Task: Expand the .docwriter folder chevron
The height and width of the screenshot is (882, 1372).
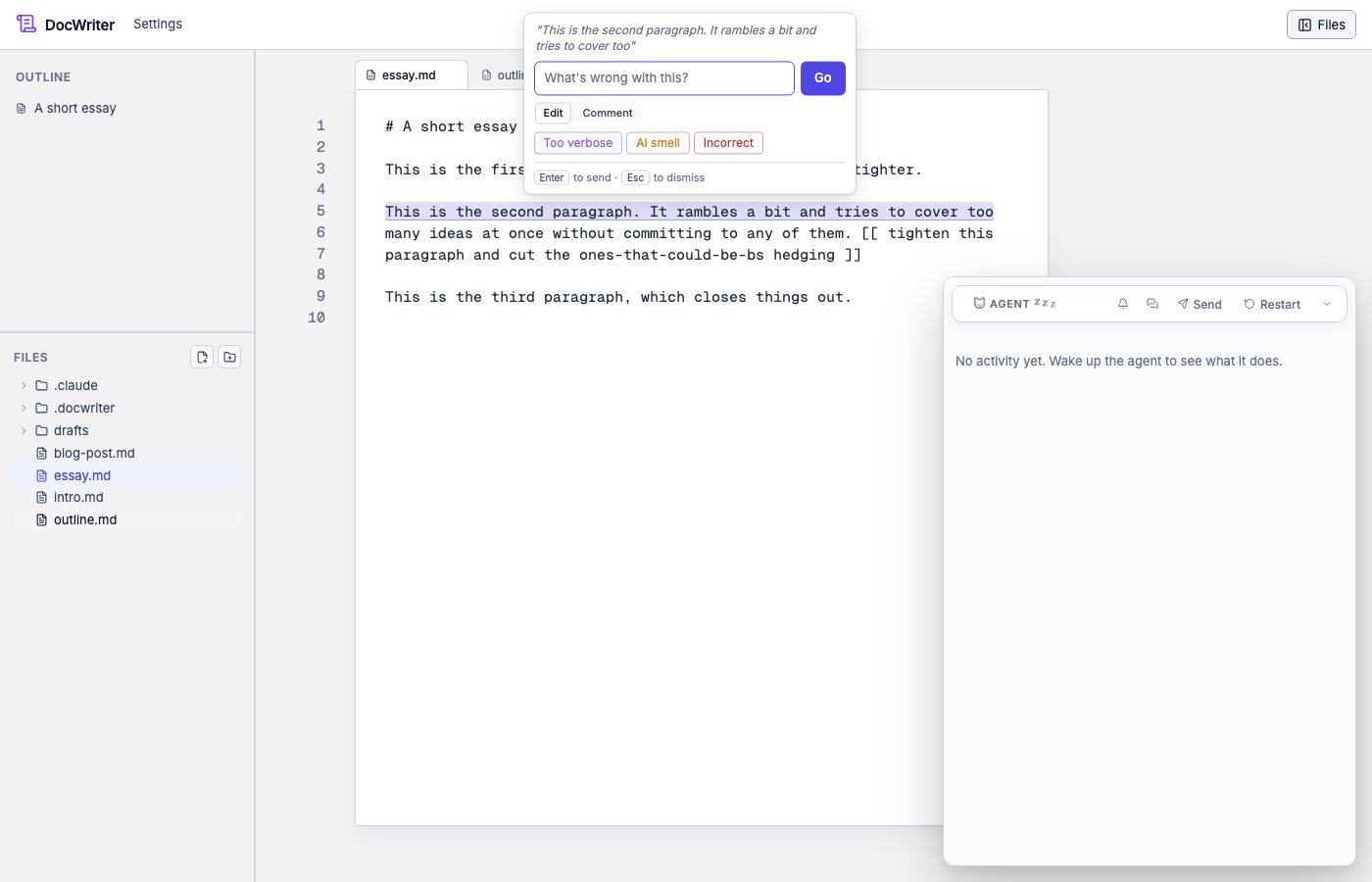Action: [24, 408]
